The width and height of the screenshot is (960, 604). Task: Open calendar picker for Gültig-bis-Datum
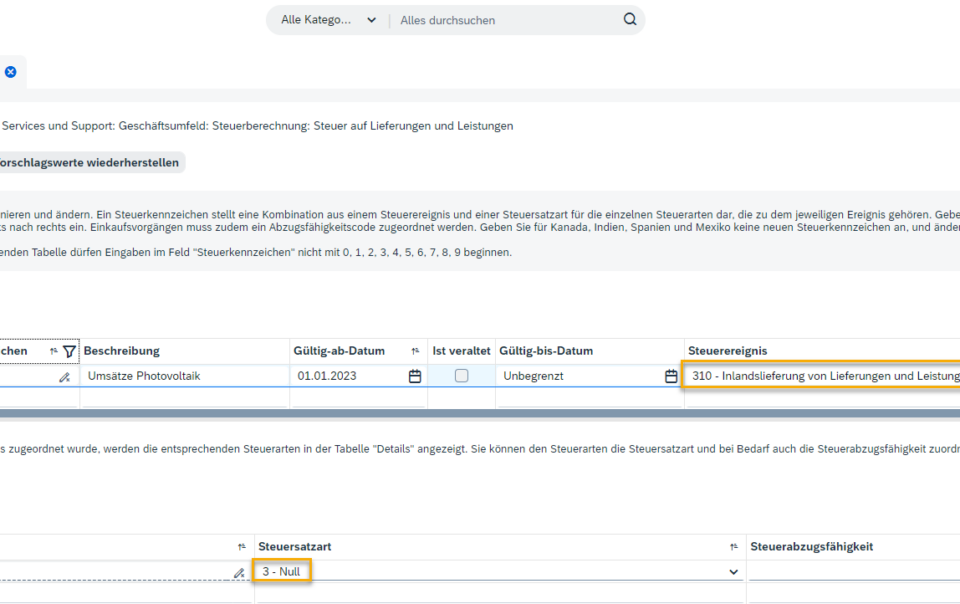tap(671, 376)
